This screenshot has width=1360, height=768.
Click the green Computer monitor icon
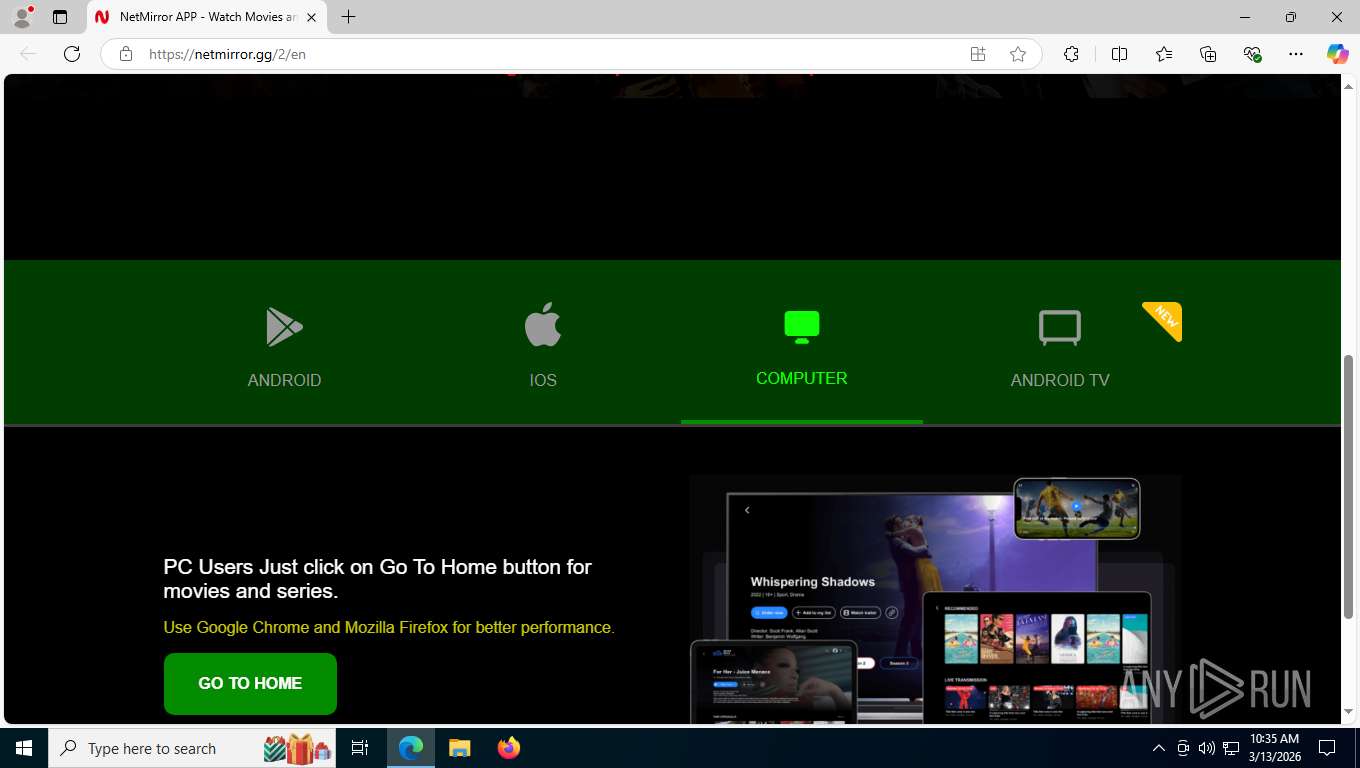[x=801, y=327]
